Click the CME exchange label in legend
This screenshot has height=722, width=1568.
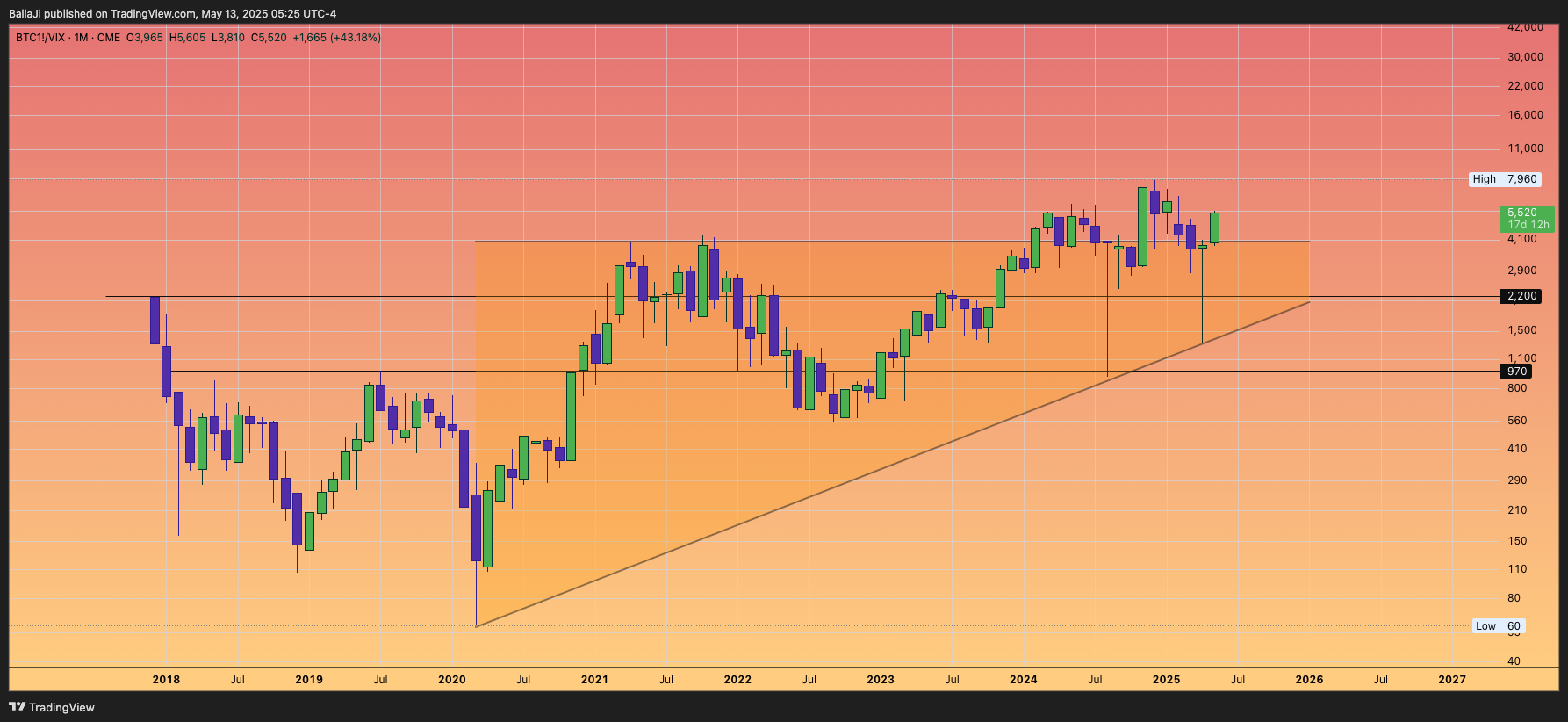pyautogui.click(x=109, y=38)
